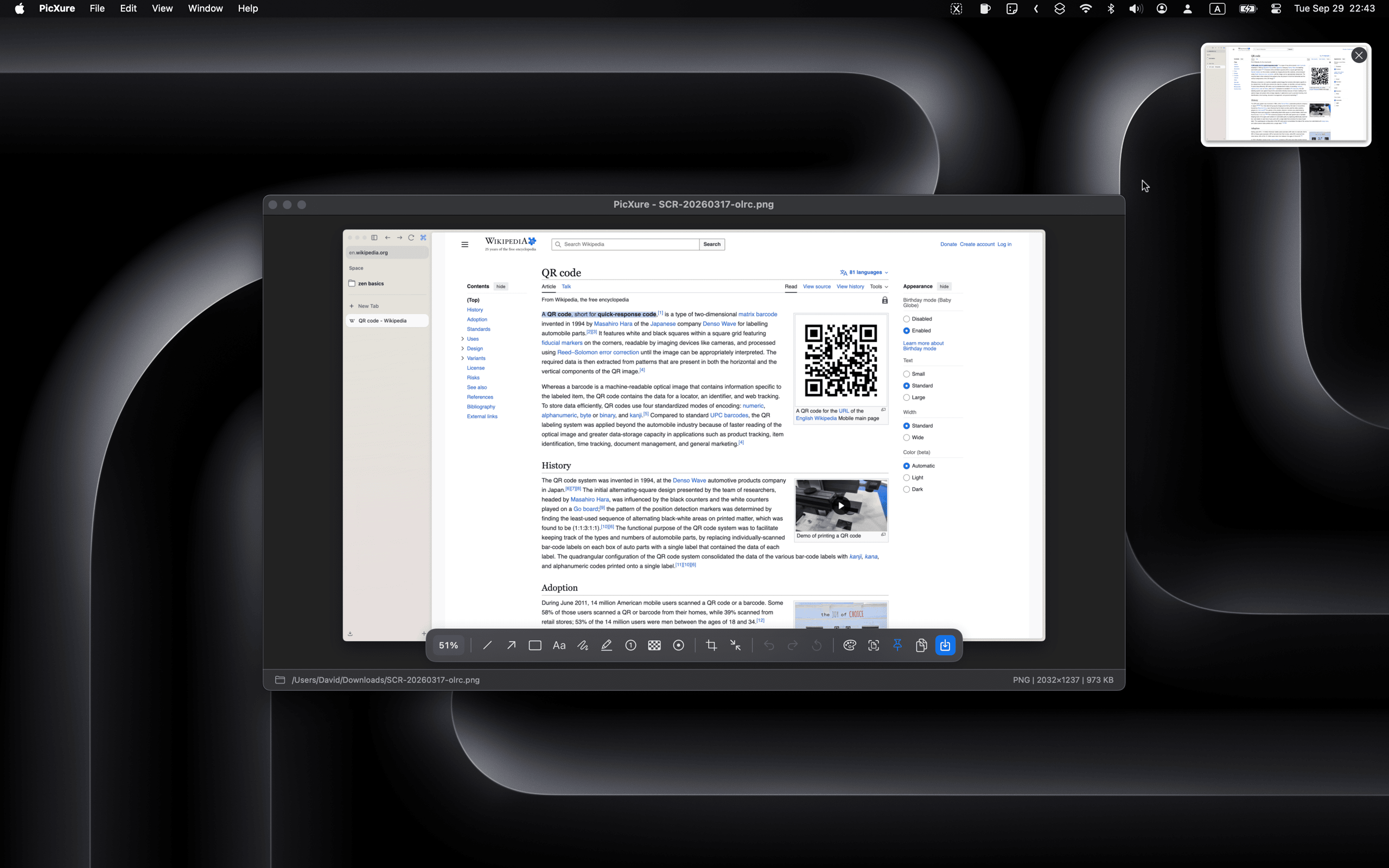
Task: Activate the crop tool
Action: click(711, 645)
